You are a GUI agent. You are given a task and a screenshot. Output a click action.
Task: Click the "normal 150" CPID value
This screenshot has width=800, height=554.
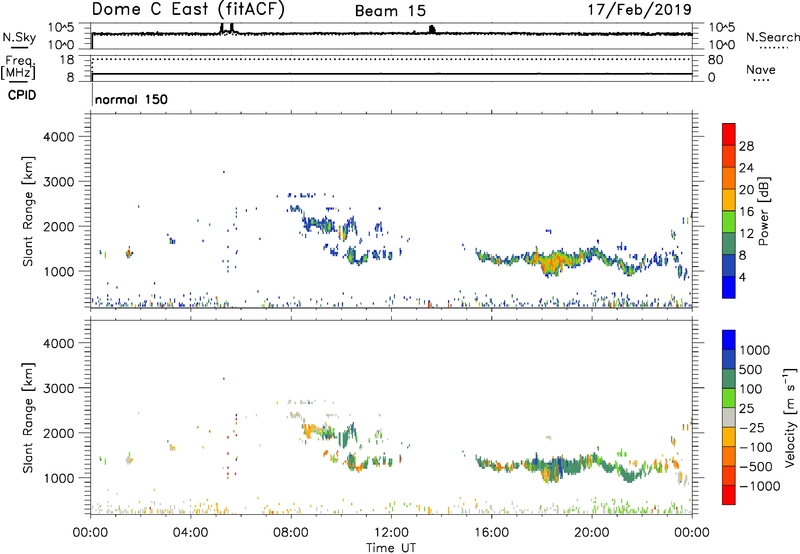131,99
